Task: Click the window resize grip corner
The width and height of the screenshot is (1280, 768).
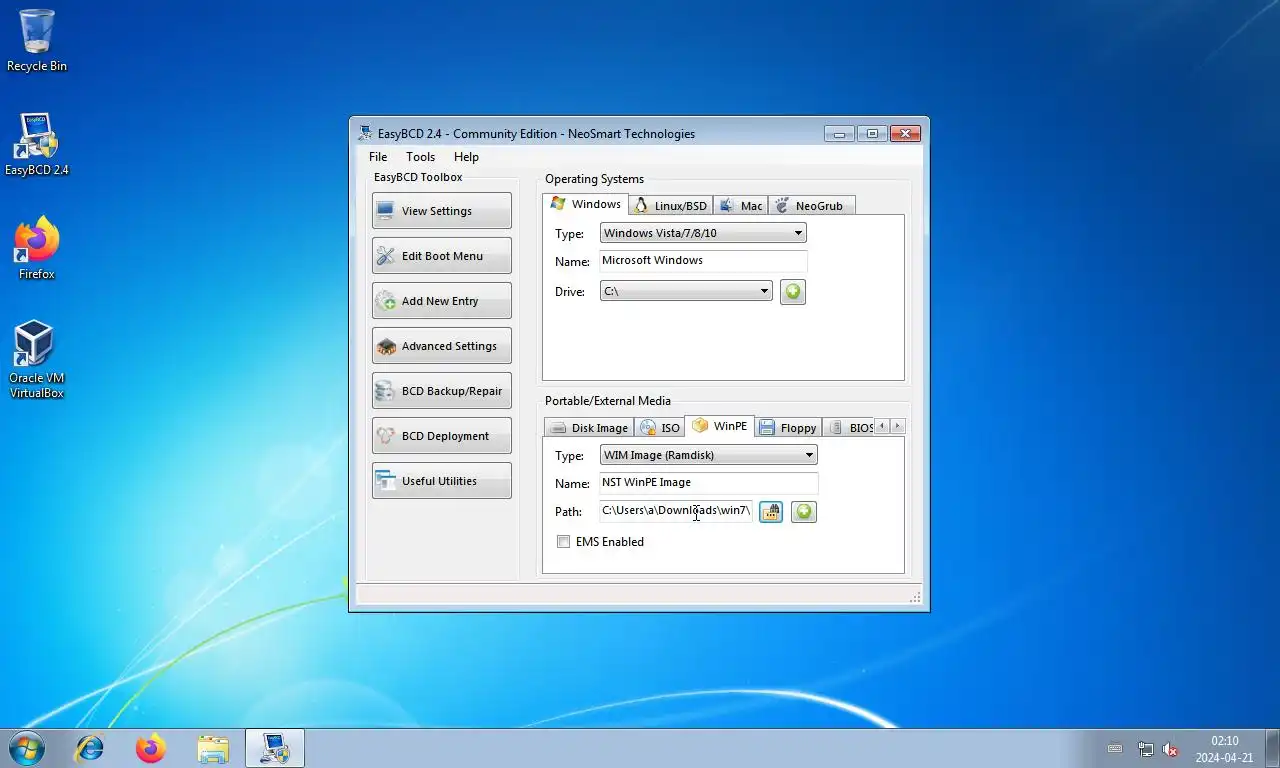Action: (x=915, y=597)
